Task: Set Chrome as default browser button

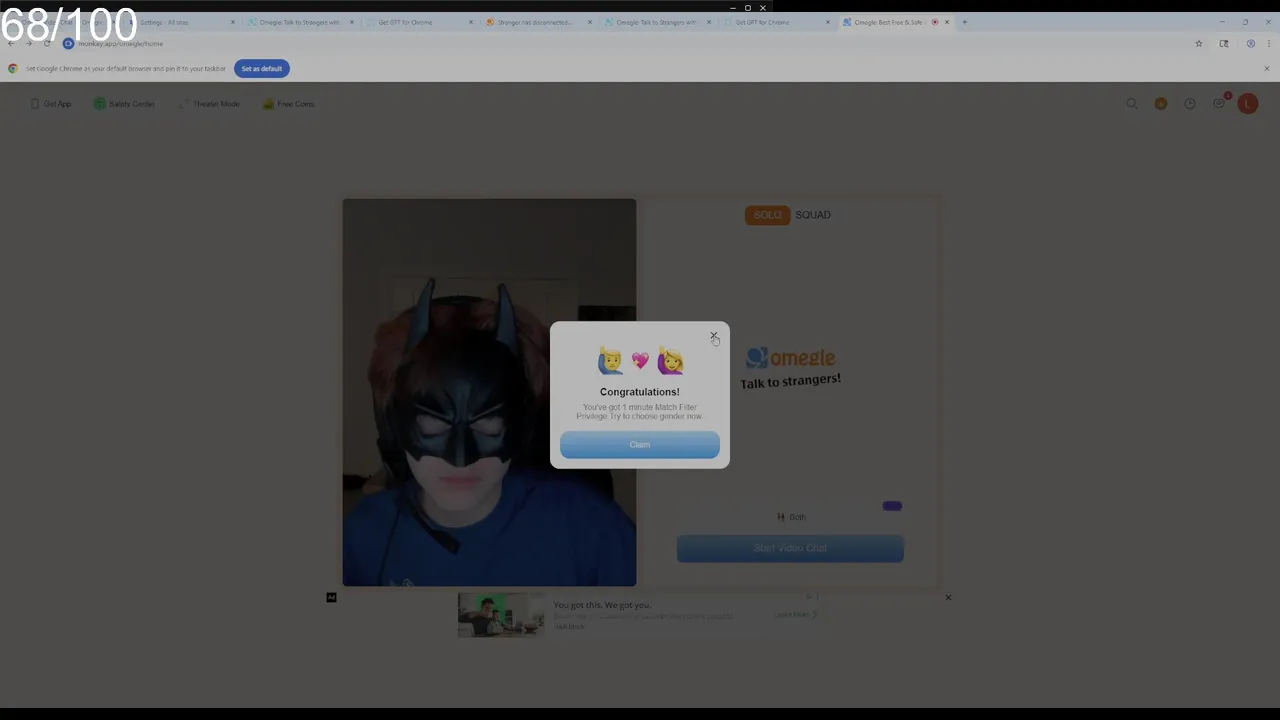Action: (x=262, y=69)
